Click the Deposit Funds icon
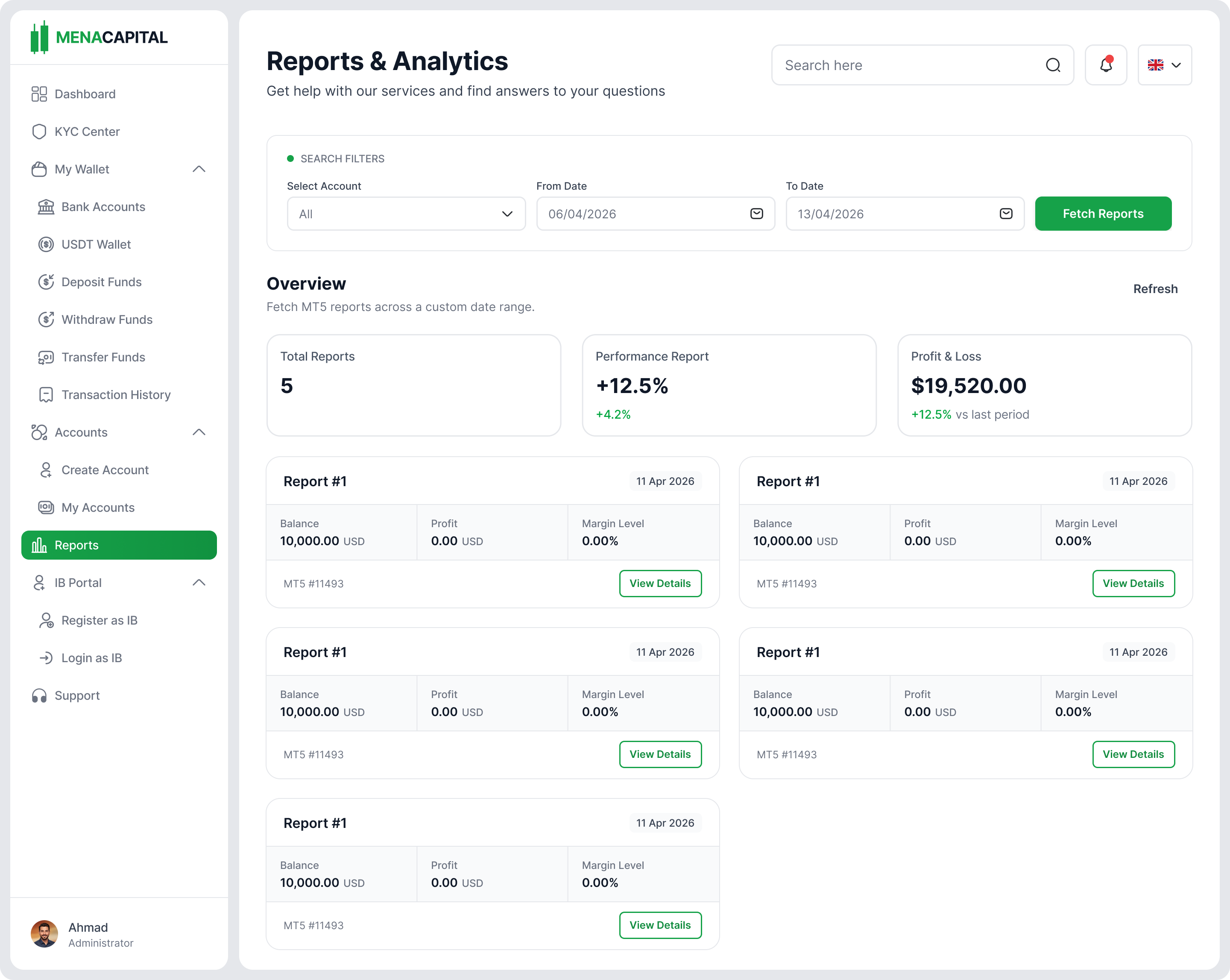This screenshot has width=1230, height=980. pos(46,282)
